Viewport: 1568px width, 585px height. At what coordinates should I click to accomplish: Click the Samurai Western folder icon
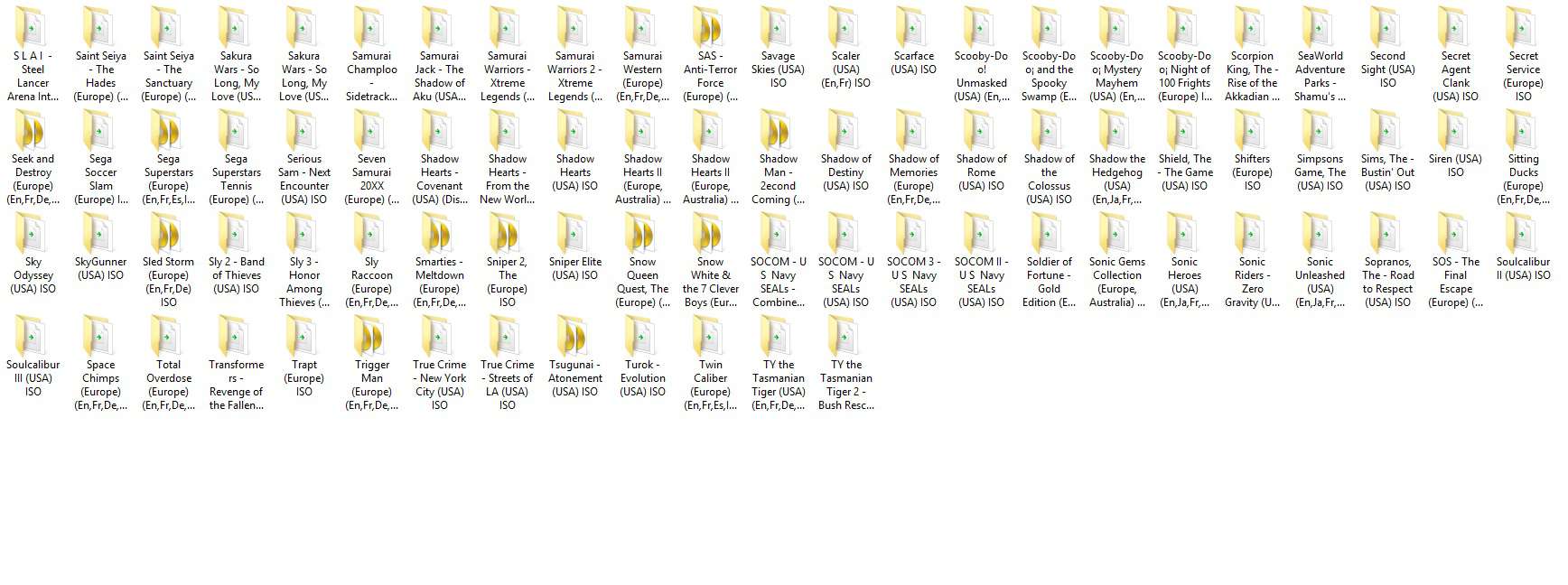[642, 26]
